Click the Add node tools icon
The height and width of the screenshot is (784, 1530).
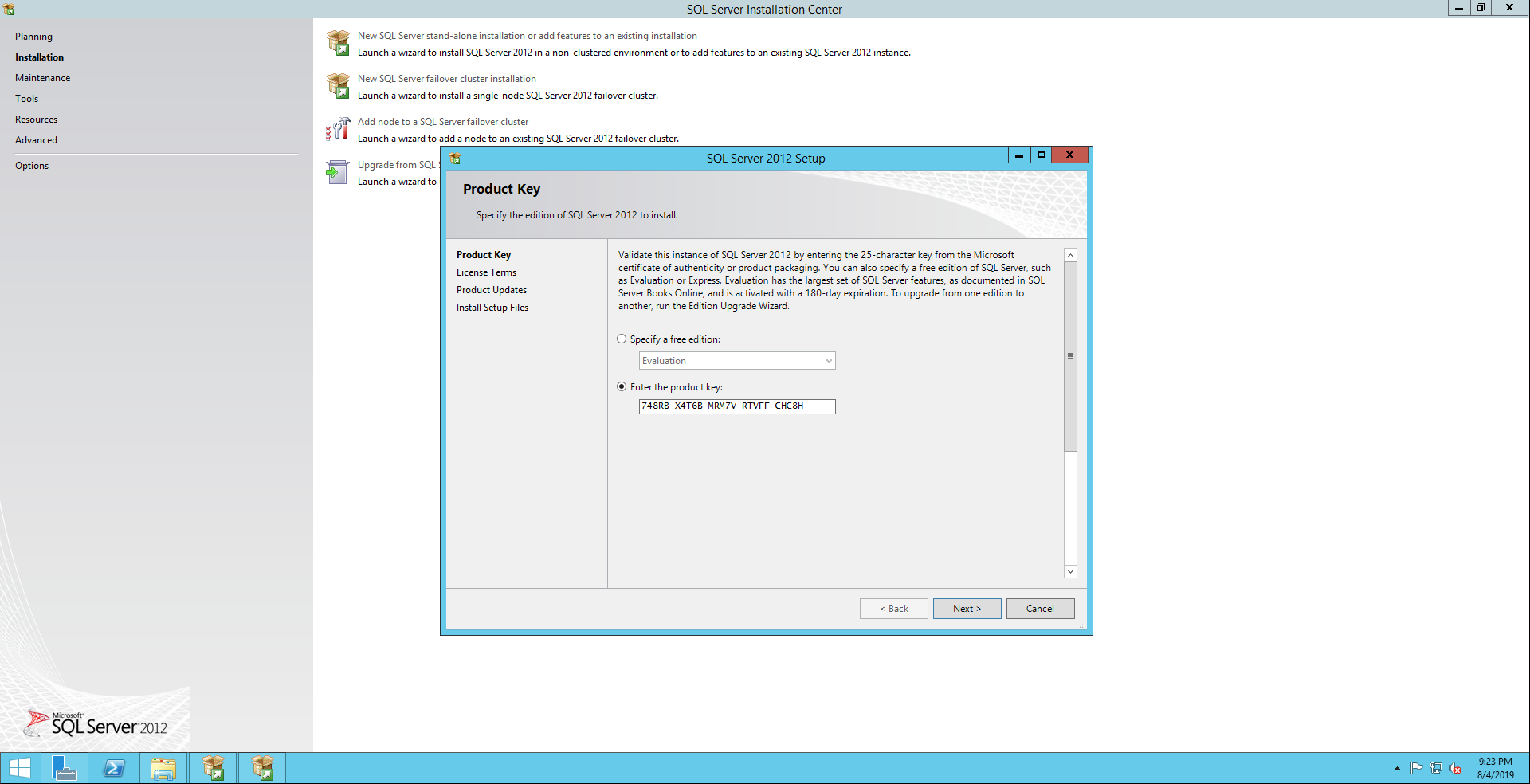pos(338,129)
